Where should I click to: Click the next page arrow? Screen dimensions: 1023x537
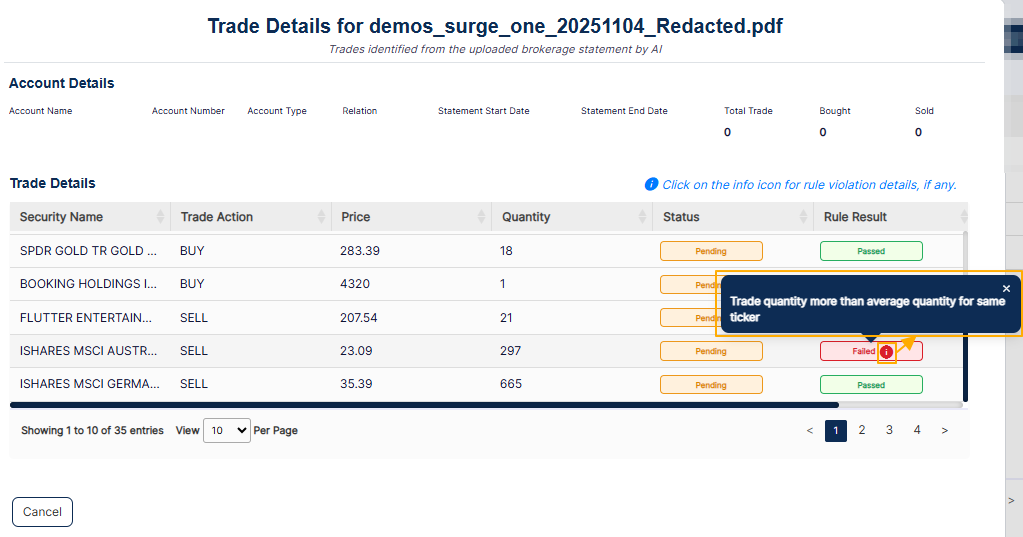tap(944, 431)
